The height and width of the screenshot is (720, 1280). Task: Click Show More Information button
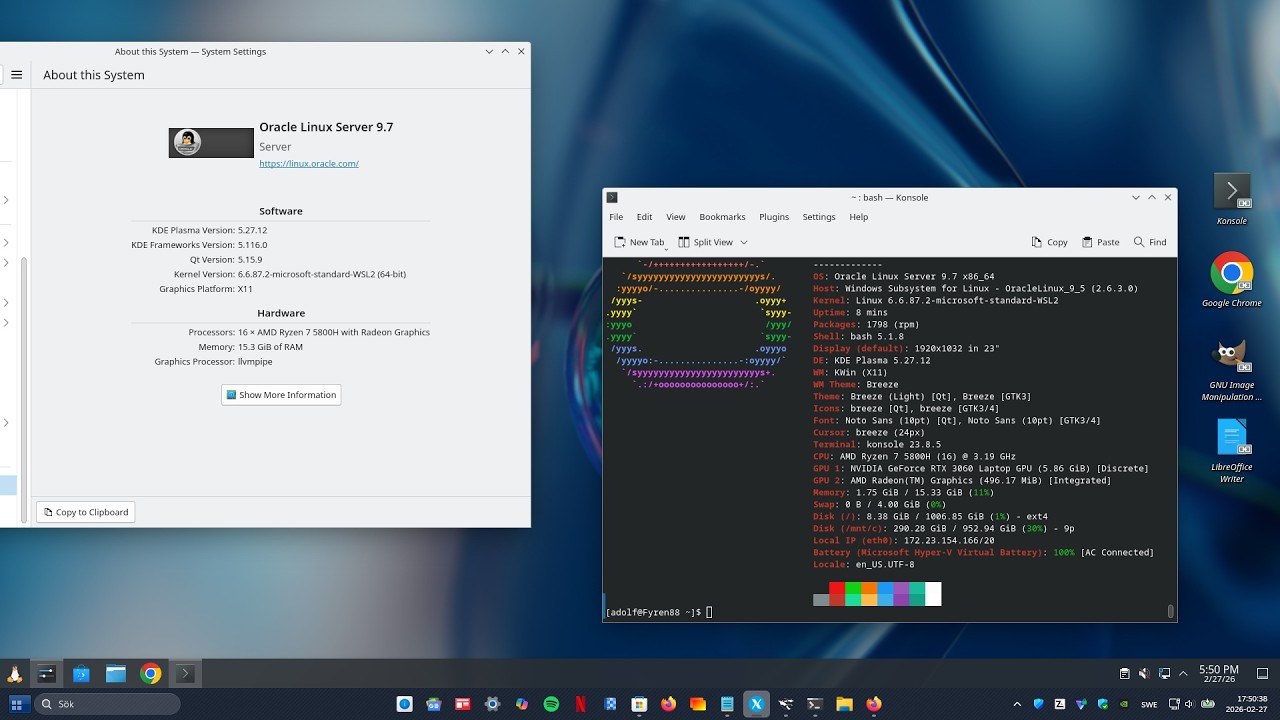pyautogui.click(x=281, y=395)
